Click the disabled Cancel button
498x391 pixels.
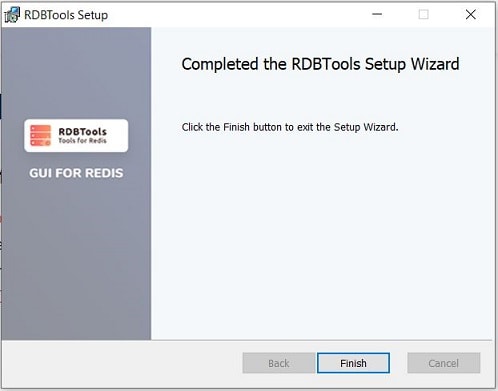[x=444, y=363]
